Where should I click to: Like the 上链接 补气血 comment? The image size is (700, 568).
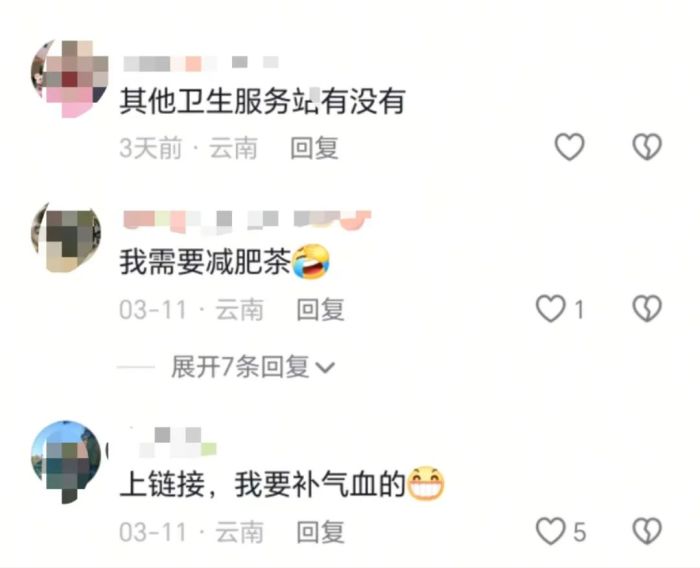click(551, 531)
